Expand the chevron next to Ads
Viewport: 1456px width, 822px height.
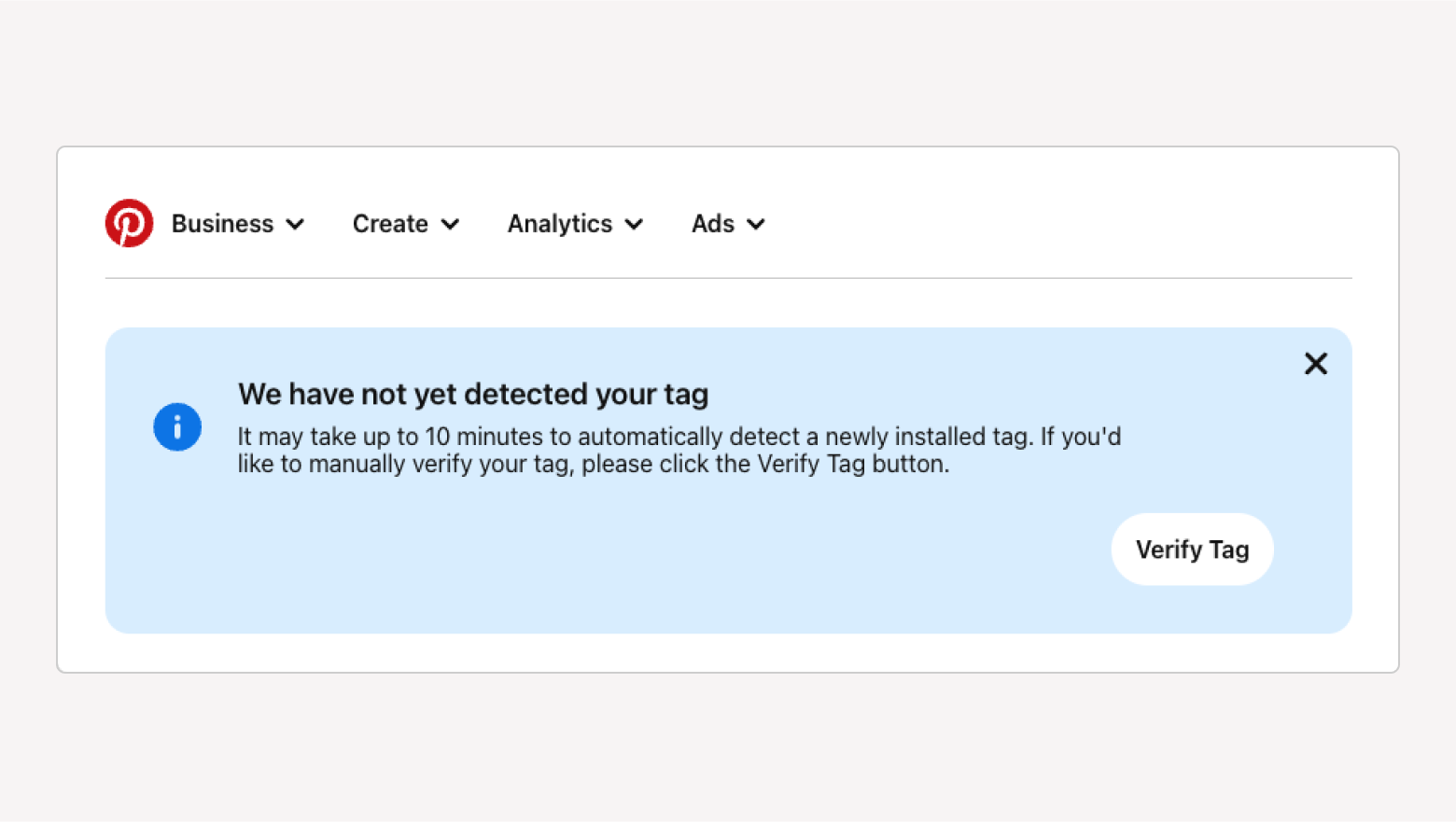coord(756,225)
